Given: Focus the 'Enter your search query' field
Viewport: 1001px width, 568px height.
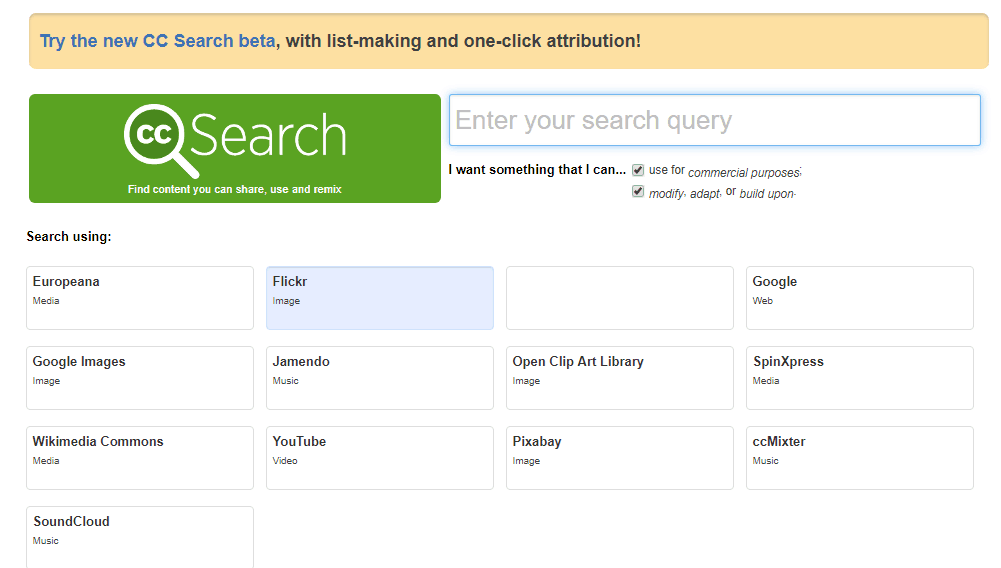Looking at the screenshot, I should point(714,120).
